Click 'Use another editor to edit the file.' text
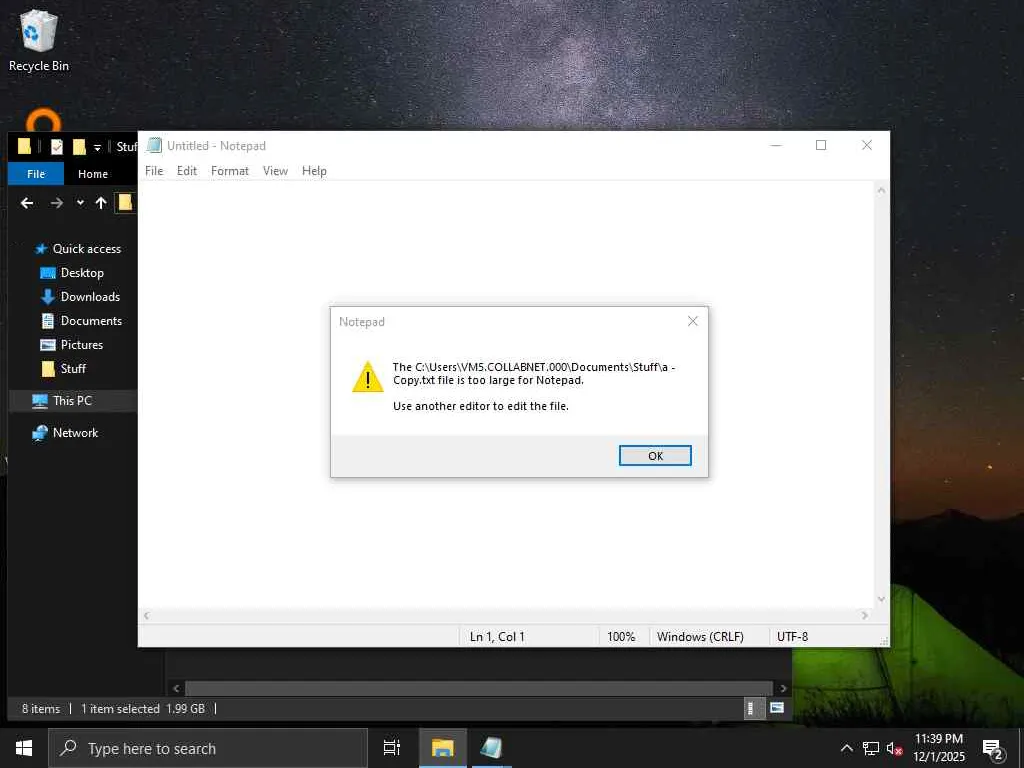The height and width of the screenshot is (768, 1024). click(x=481, y=406)
